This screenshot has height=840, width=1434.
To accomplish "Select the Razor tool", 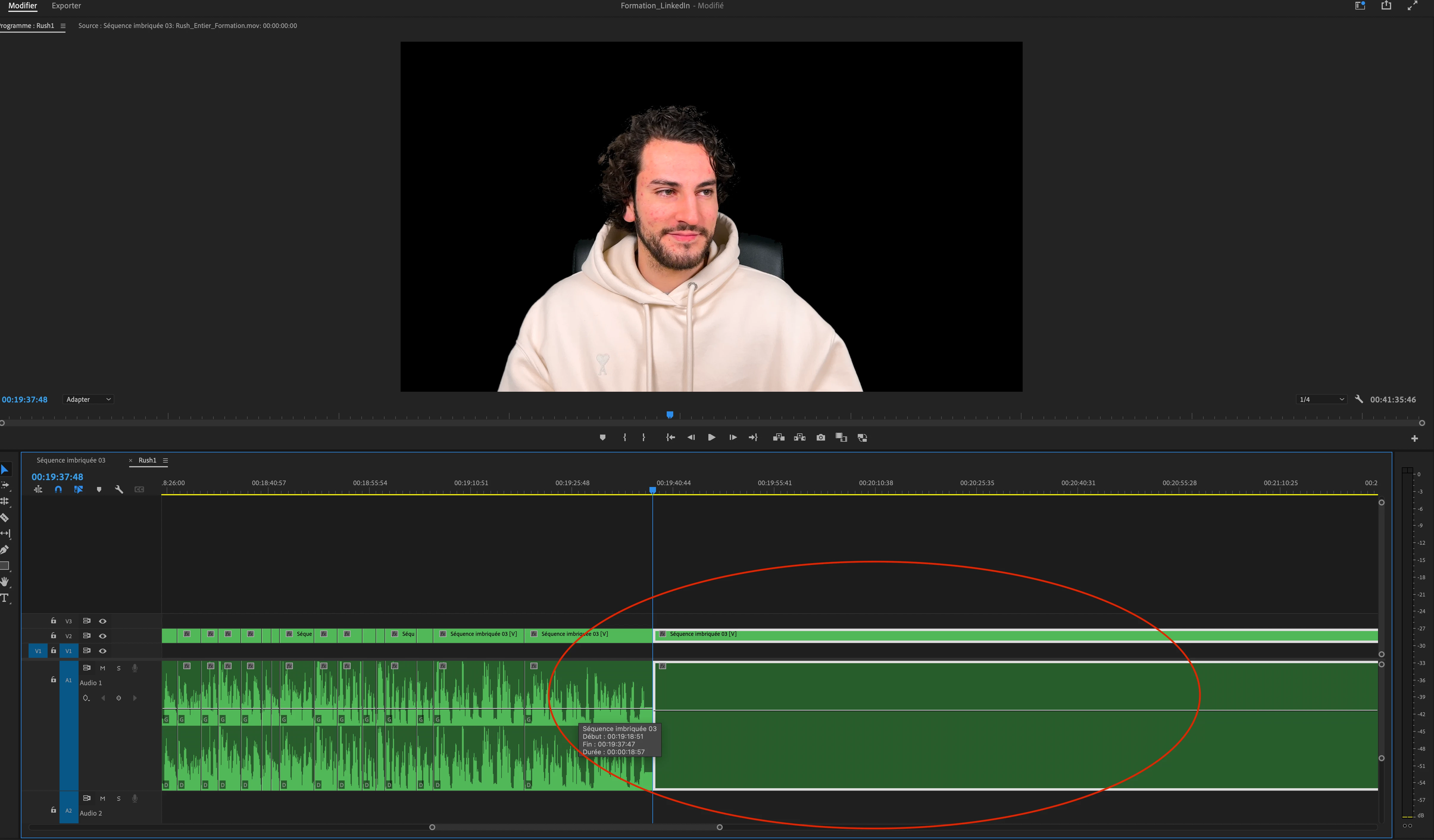I will tap(4, 518).
